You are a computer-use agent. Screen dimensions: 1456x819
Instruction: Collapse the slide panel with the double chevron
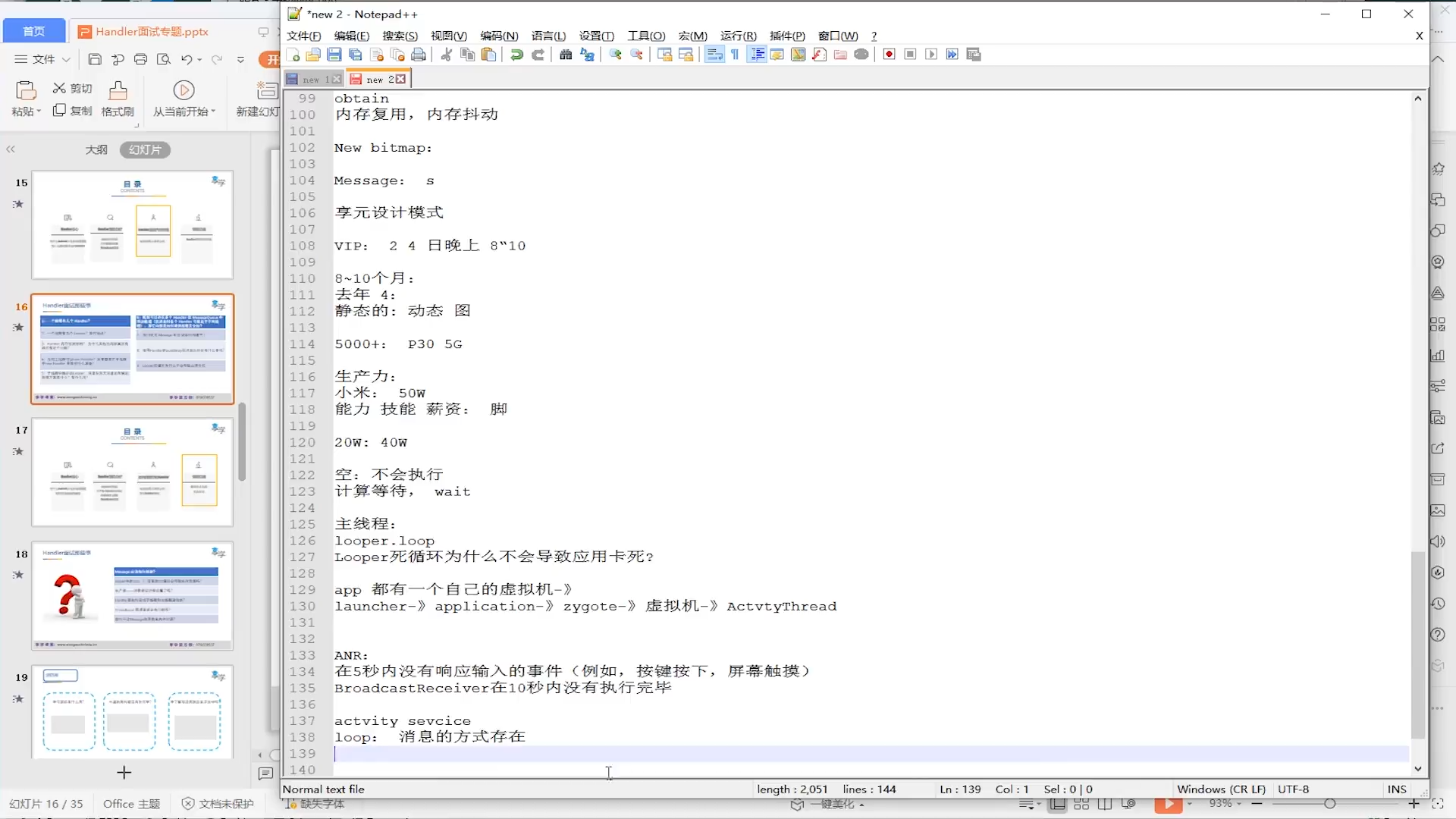coord(11,149)
